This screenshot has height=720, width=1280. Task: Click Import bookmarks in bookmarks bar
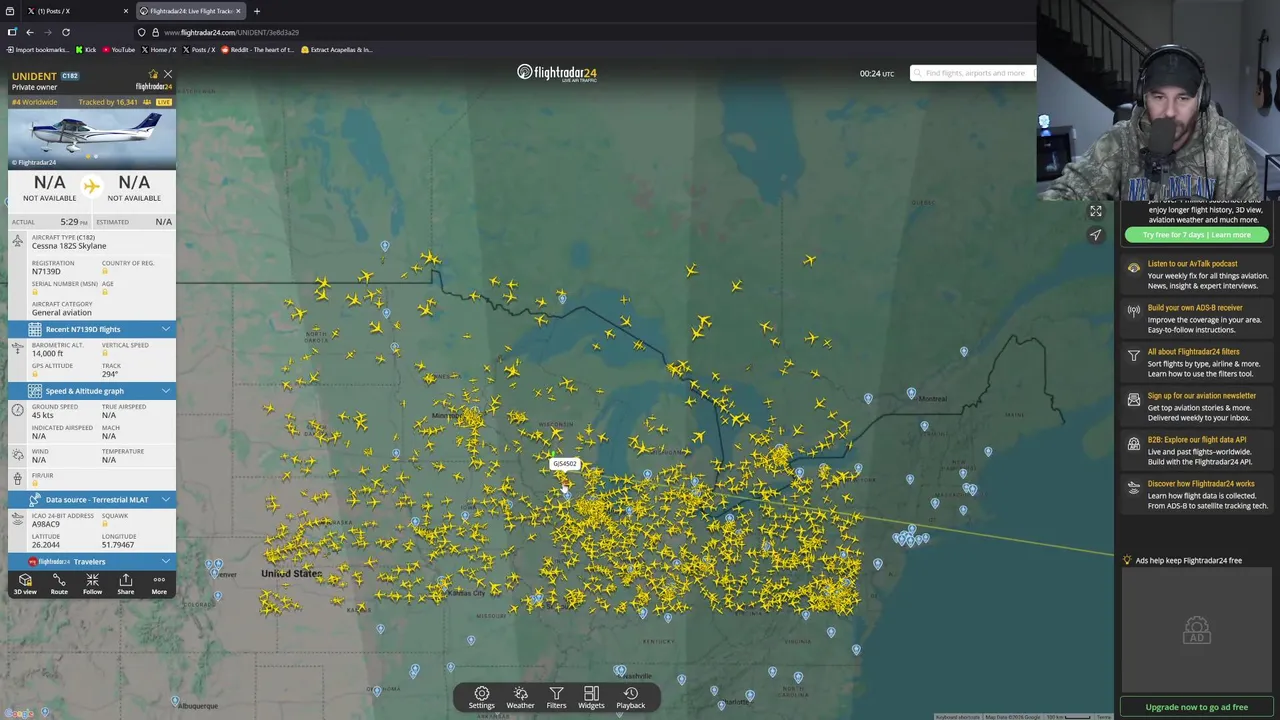click(x=39, y=49)
